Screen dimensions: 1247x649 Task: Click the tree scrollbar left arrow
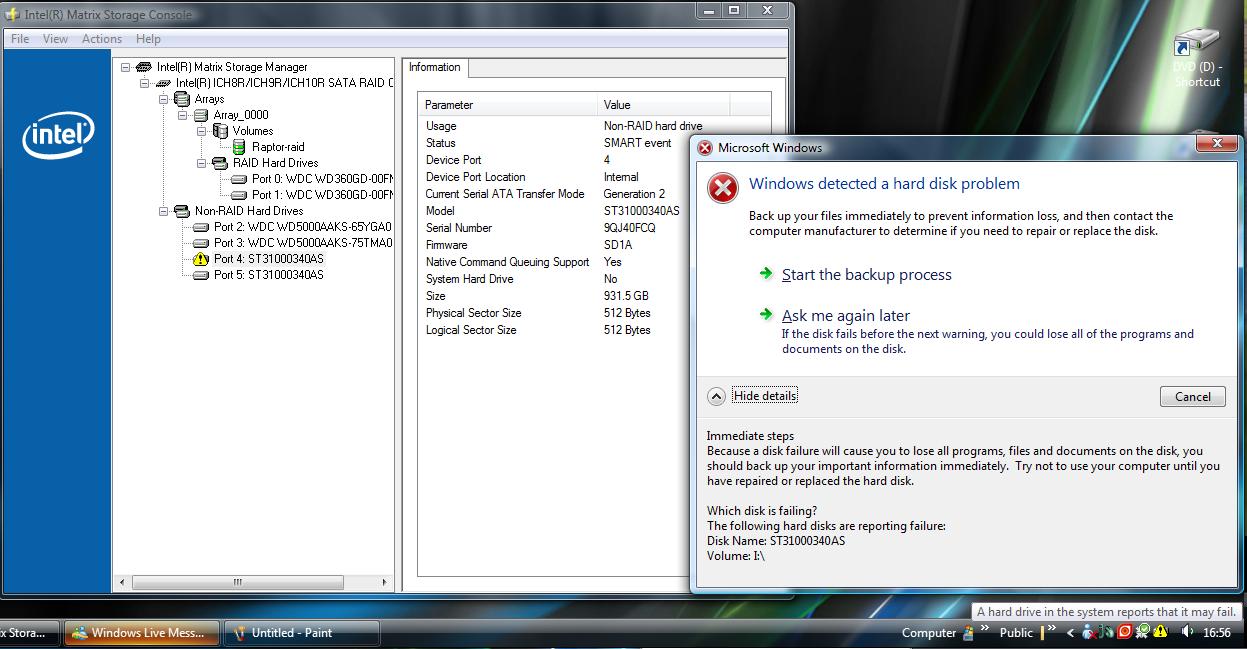click(x=123, y=582)
